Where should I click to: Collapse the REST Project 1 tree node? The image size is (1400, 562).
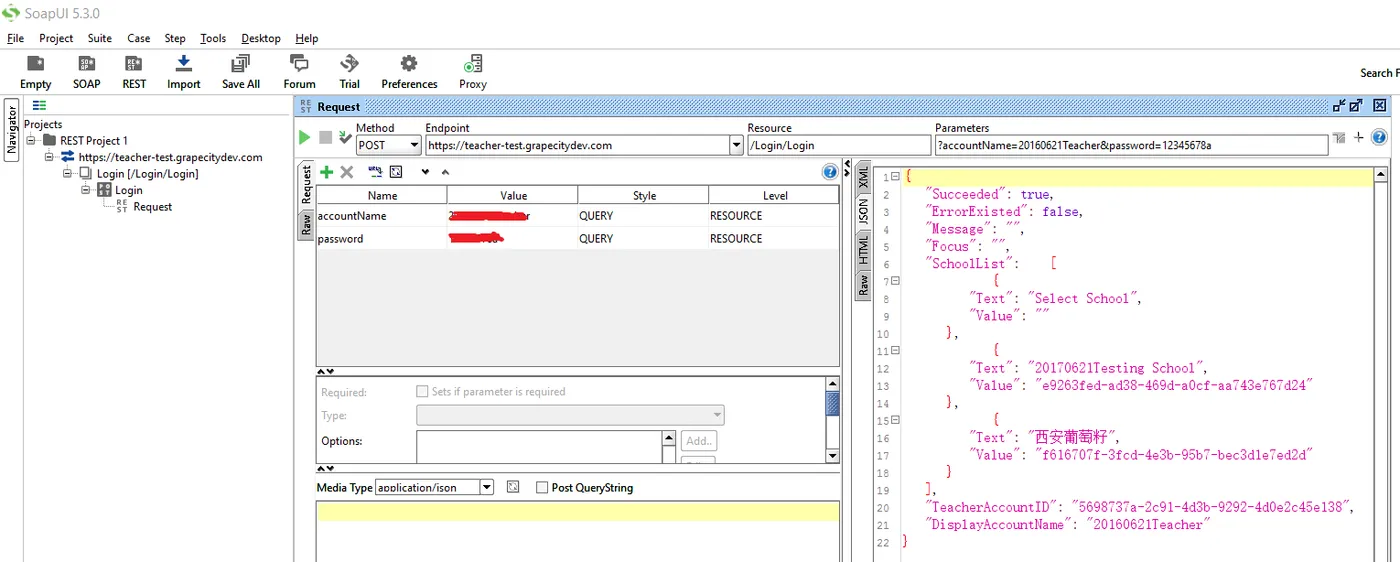[33, 141]
